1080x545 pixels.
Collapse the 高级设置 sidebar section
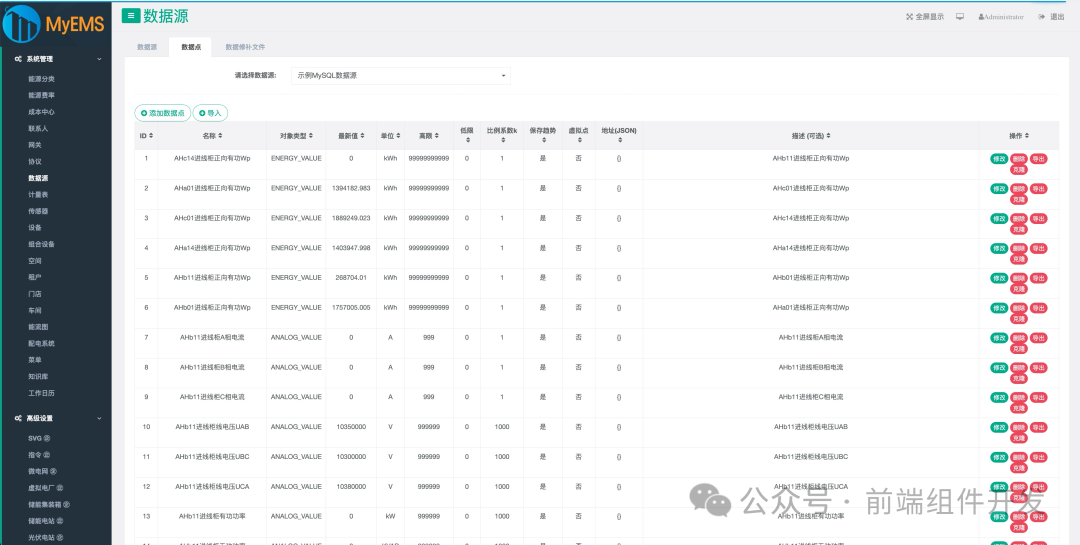point(56,418)
